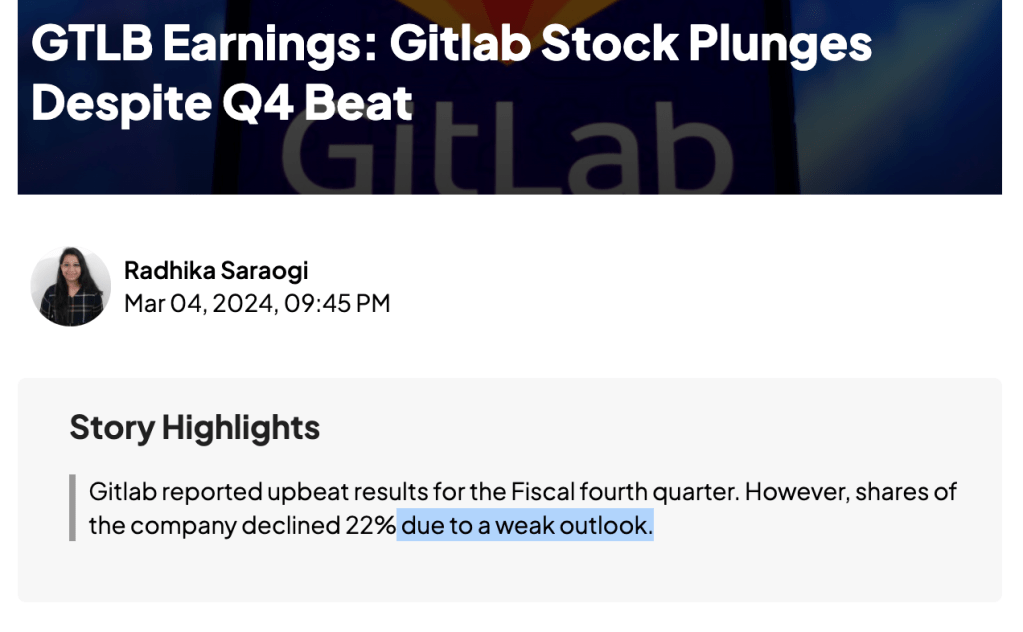1023x632 pixels.
Task: Click the Story Highlights heading
Action: click(195, 428)
